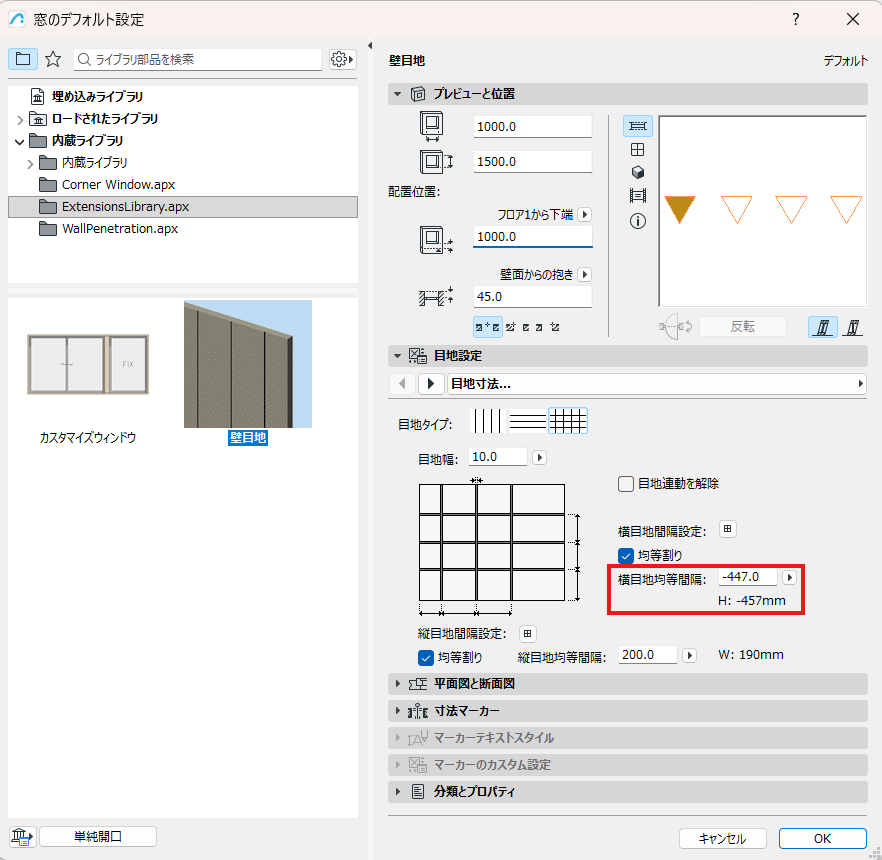The height and width of the screenshot is (860, 882).
Task: Expand 平面図と断面図 section
Action: 398,683
